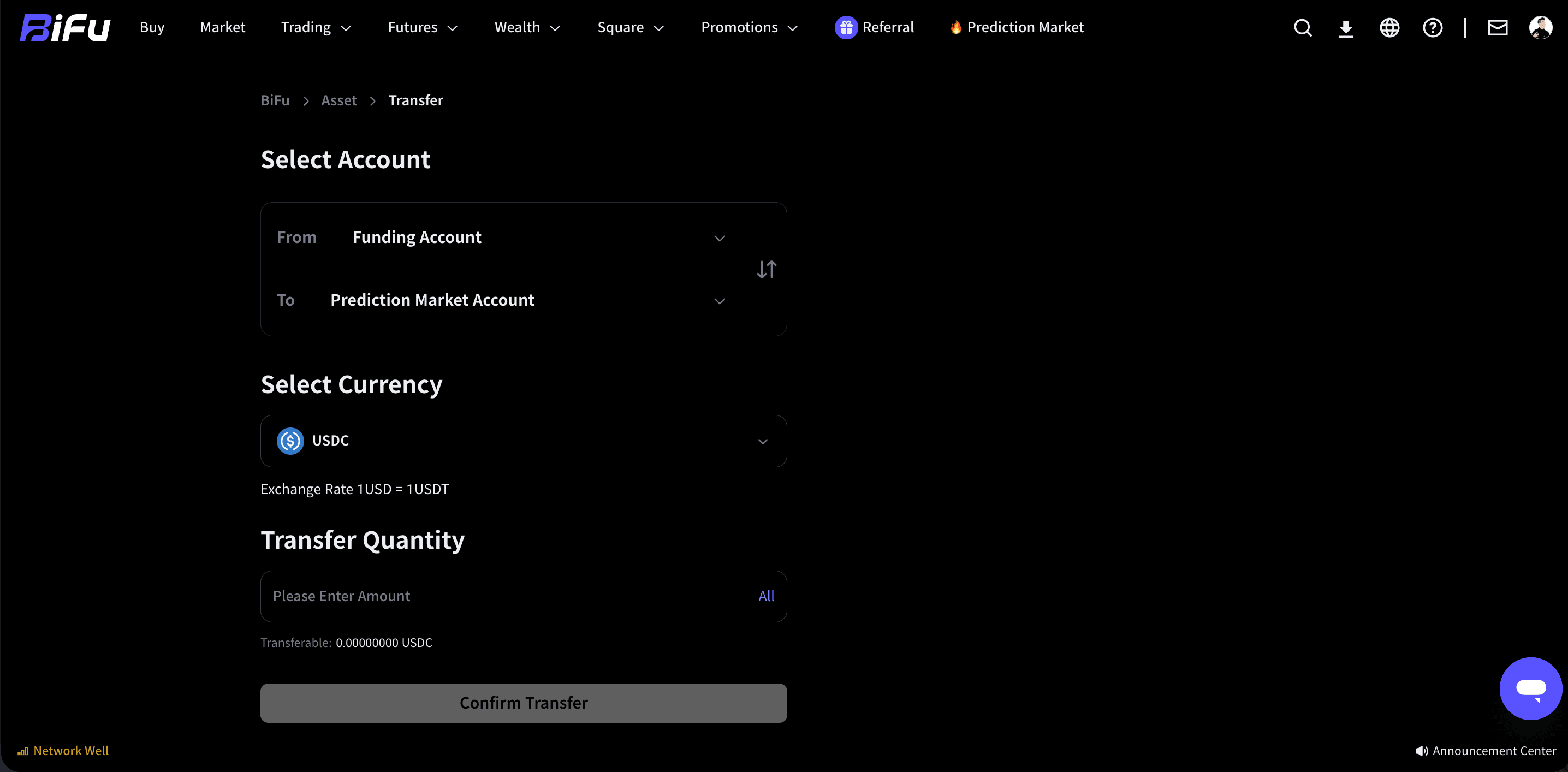Open the user profile avatar
Screen dimensions: 1568x772
click(1541, 27)
